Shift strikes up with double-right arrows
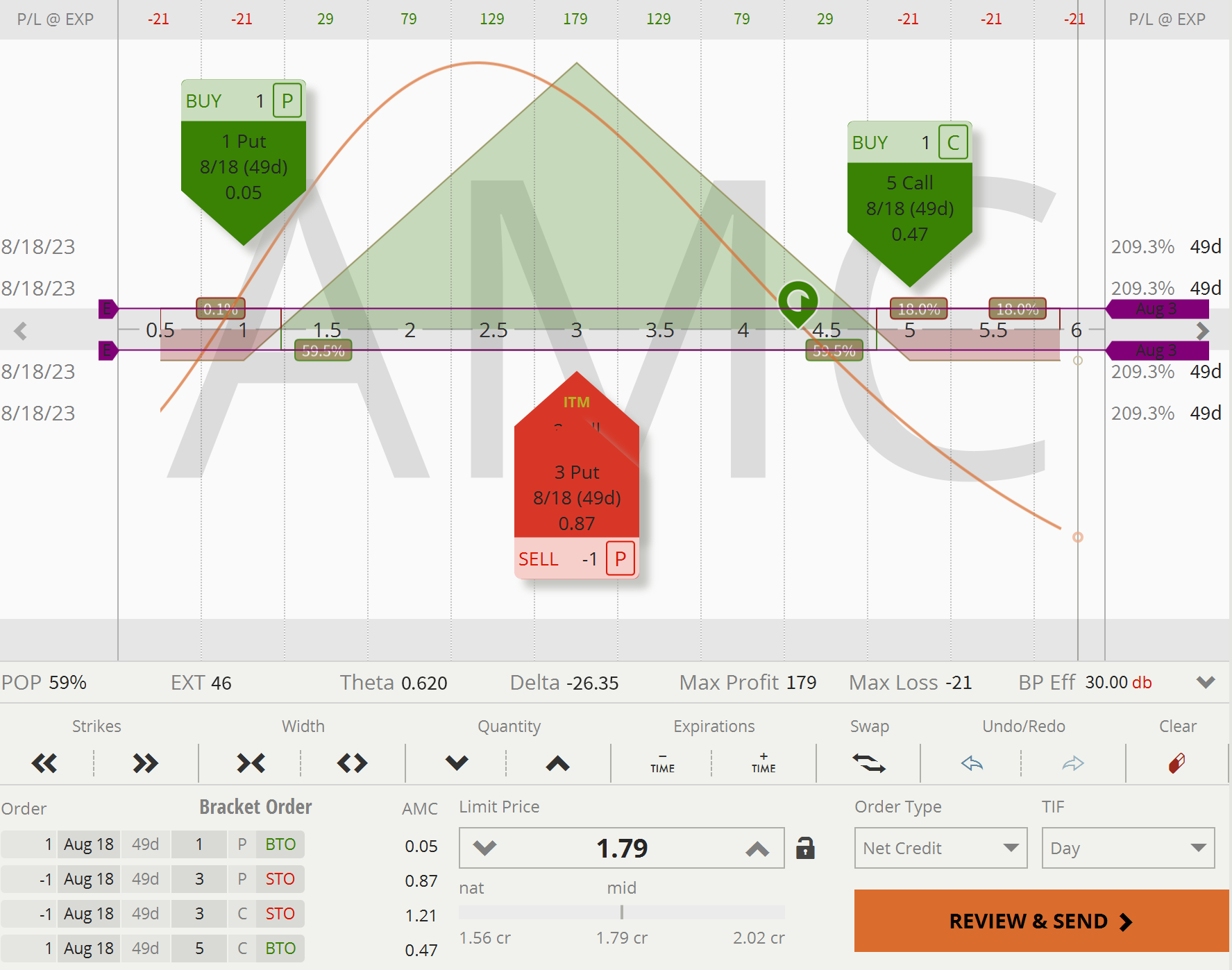This screenshot has height=970, width=1232. [x=146, y=764]
